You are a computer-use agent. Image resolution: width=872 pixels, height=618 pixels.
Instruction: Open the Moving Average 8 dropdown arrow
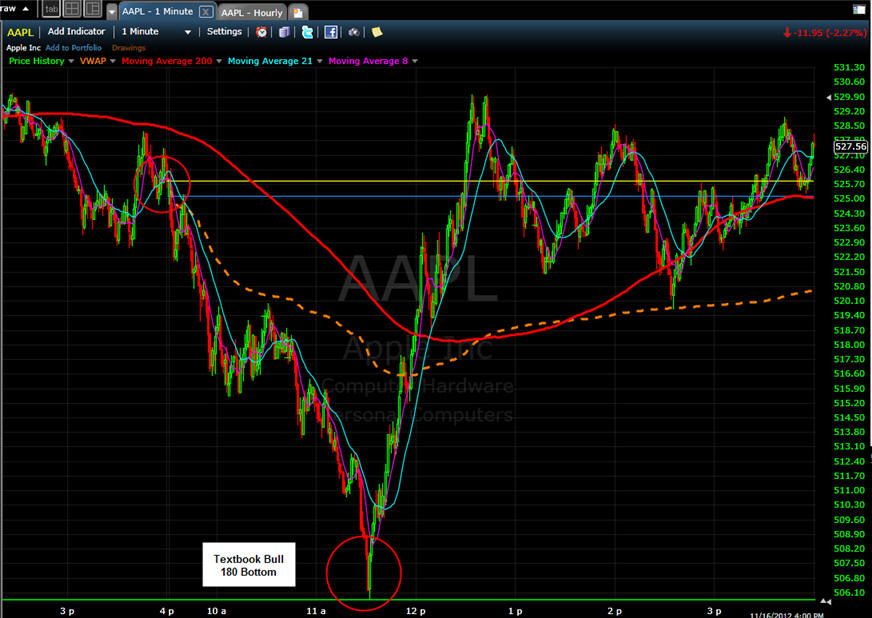(414, 61)
